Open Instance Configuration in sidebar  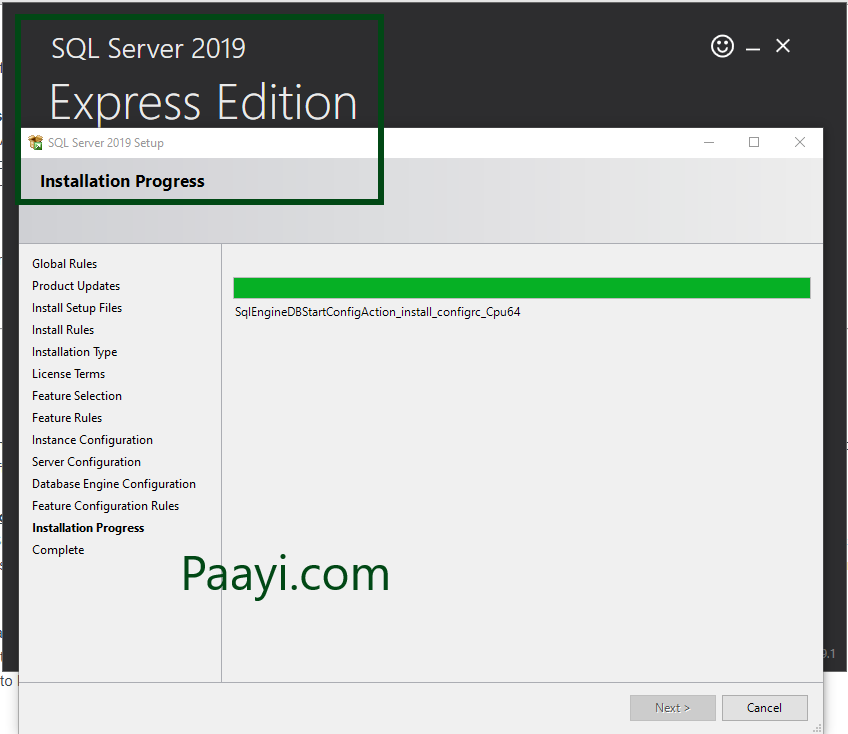92,439
